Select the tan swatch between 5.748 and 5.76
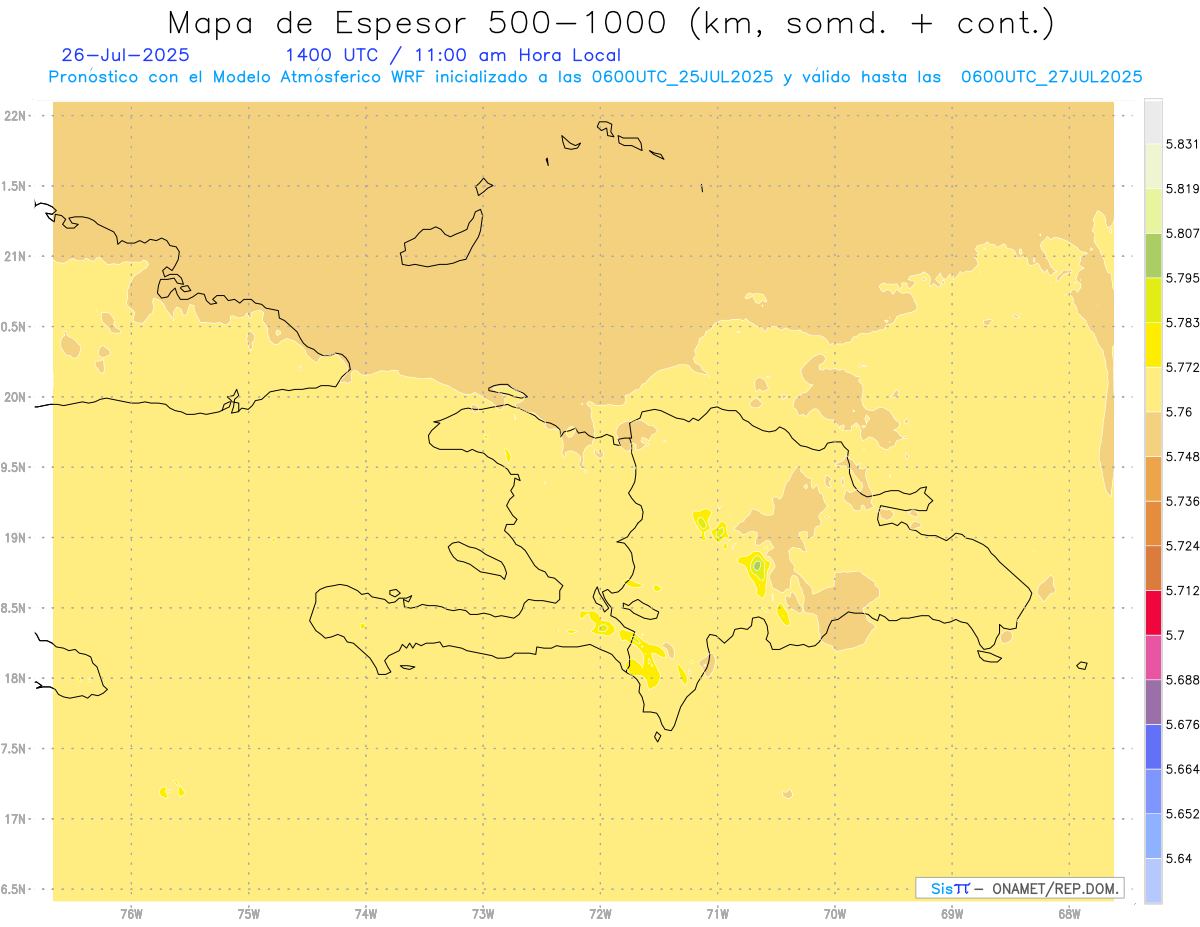1200x927 pixels. tap(1153, 433)
